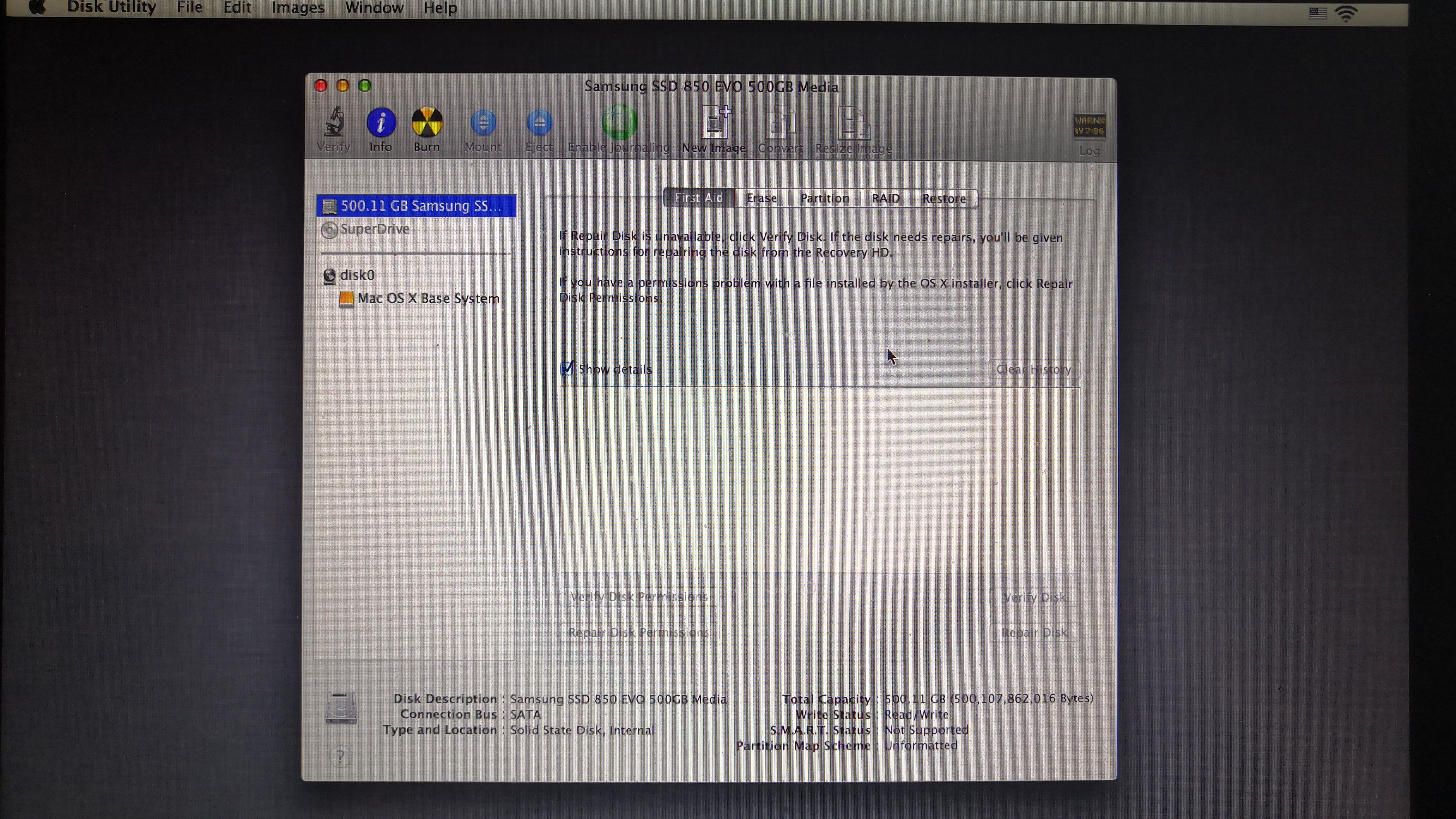1456x819 pixels.
Task: Uncheck the Show details checkbox
Action: pos(567,369)
